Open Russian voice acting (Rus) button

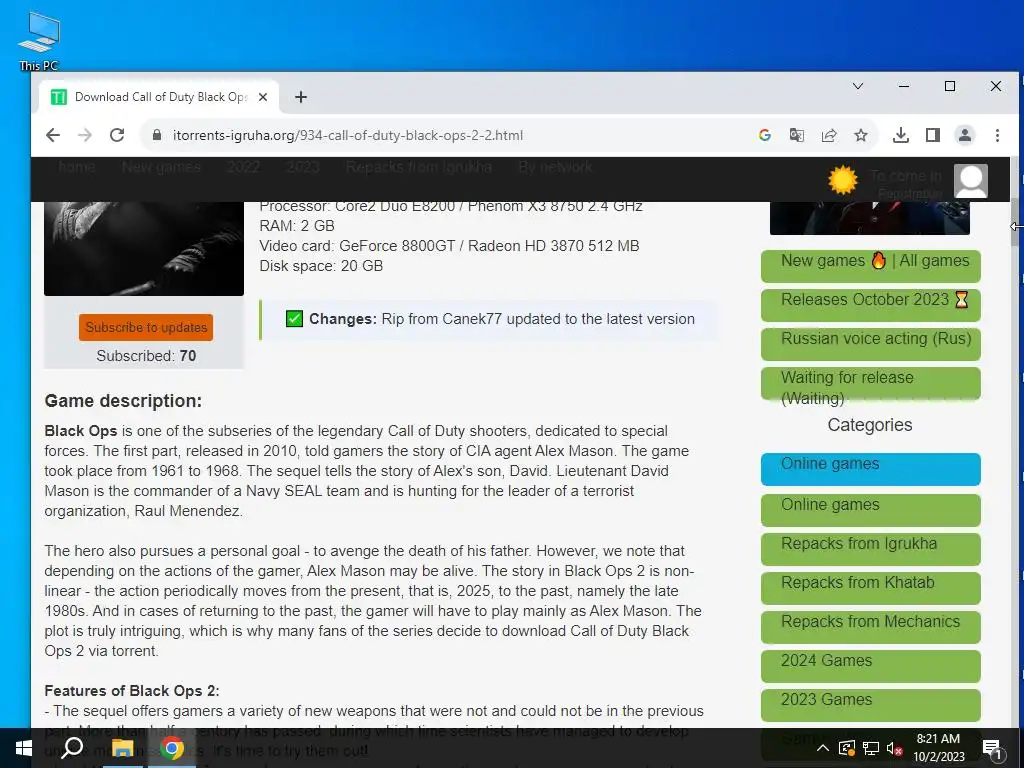click(x=871, y=344)
